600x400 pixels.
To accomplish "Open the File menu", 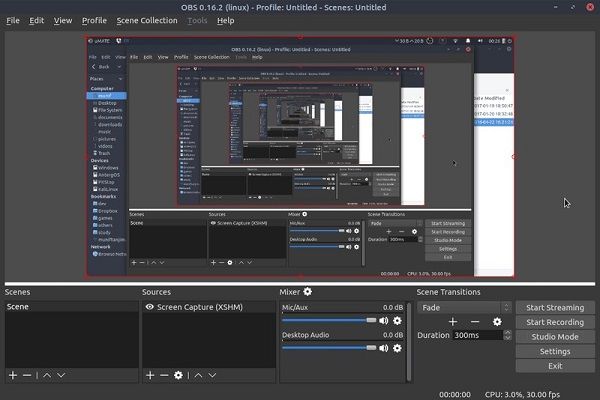I will click(x=13, y=21).
